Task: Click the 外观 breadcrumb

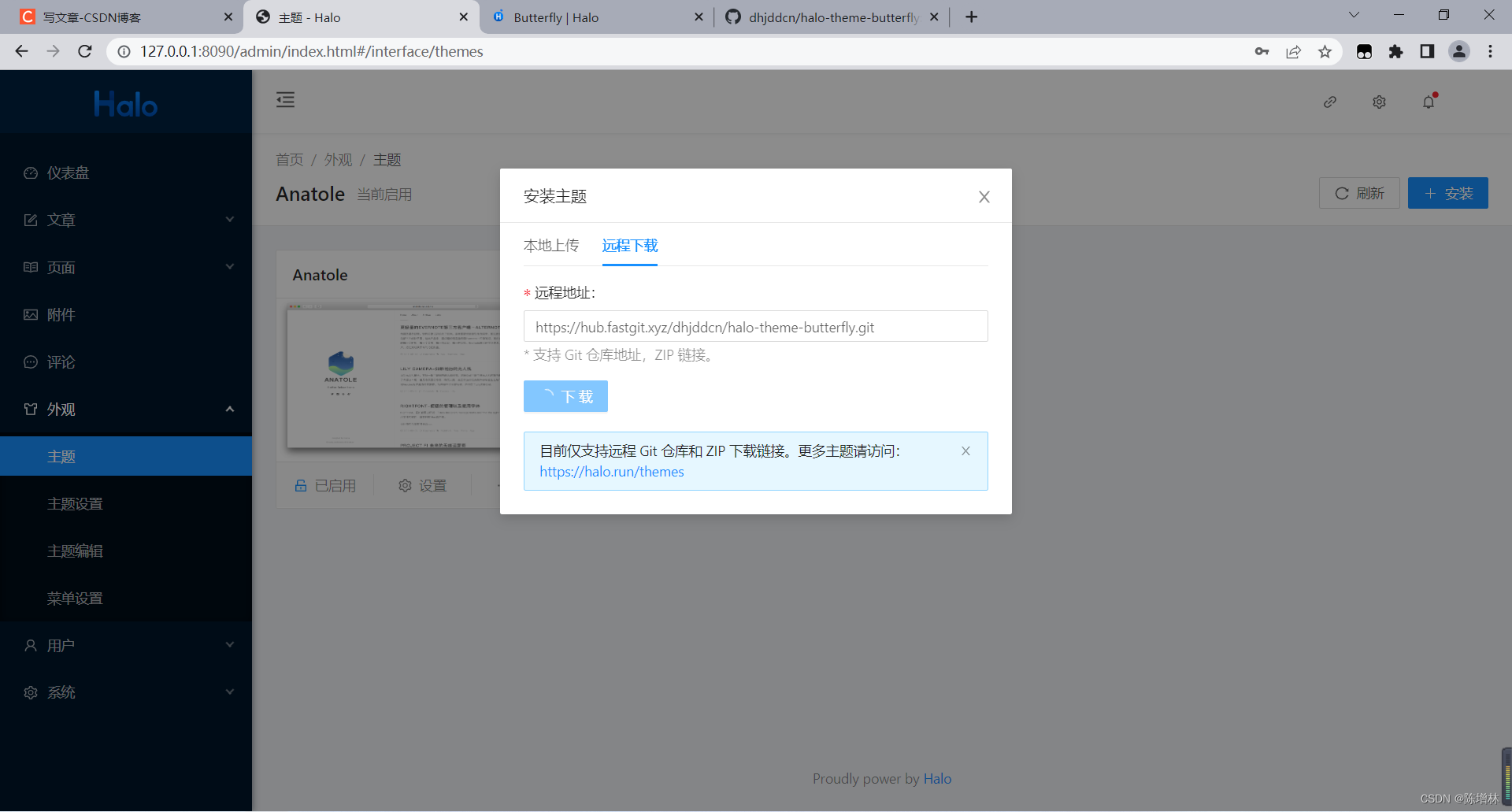Action: [339, 160]
